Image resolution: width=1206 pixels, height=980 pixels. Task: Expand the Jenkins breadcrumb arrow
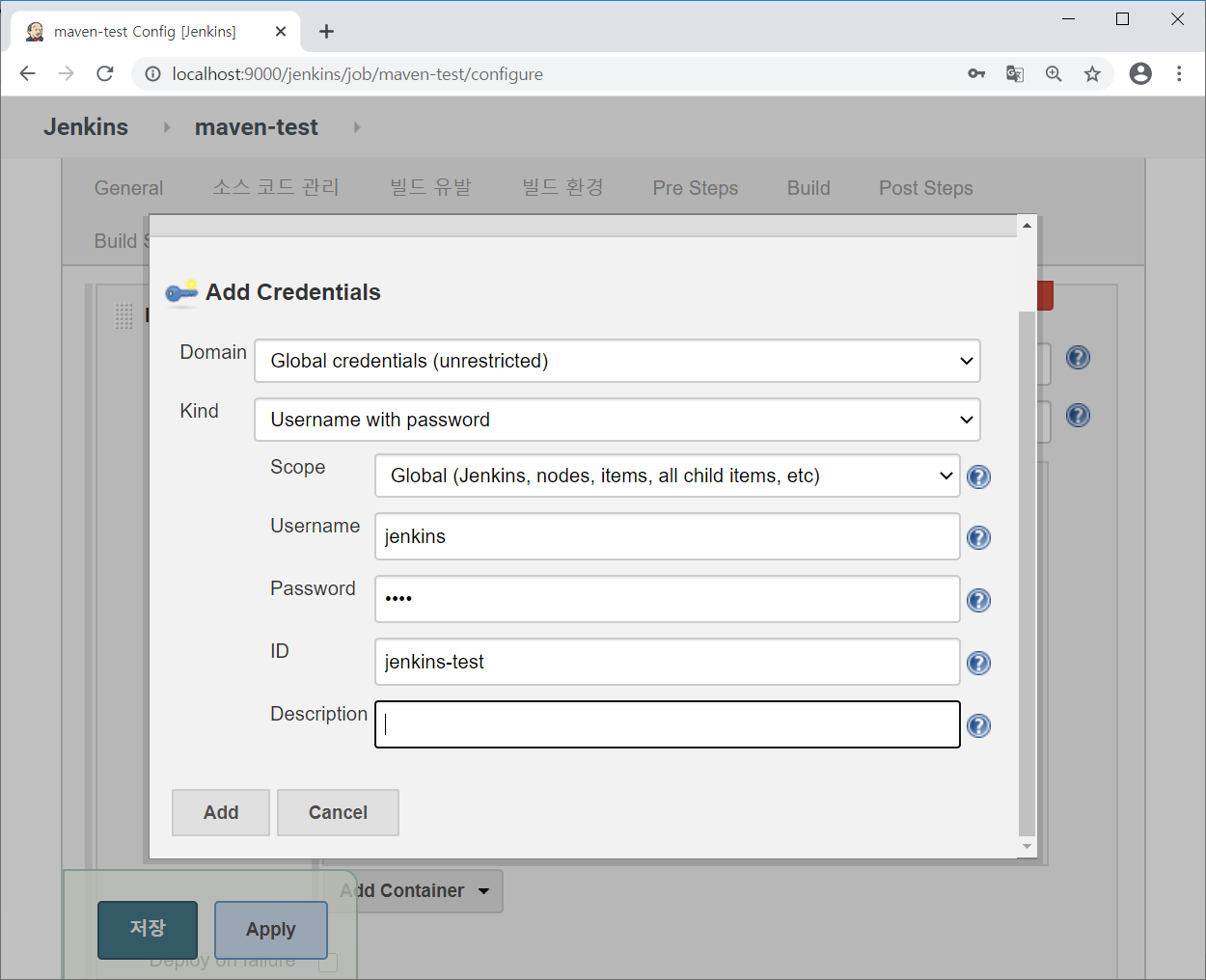pos(167,127)
